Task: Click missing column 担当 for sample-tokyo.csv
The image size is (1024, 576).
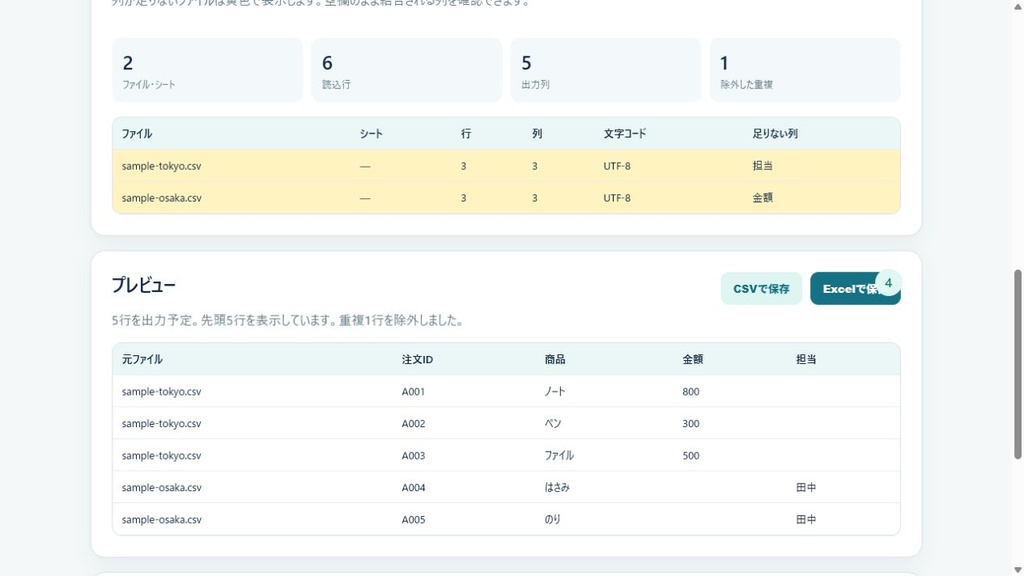Action: click(x=762, y=166)
